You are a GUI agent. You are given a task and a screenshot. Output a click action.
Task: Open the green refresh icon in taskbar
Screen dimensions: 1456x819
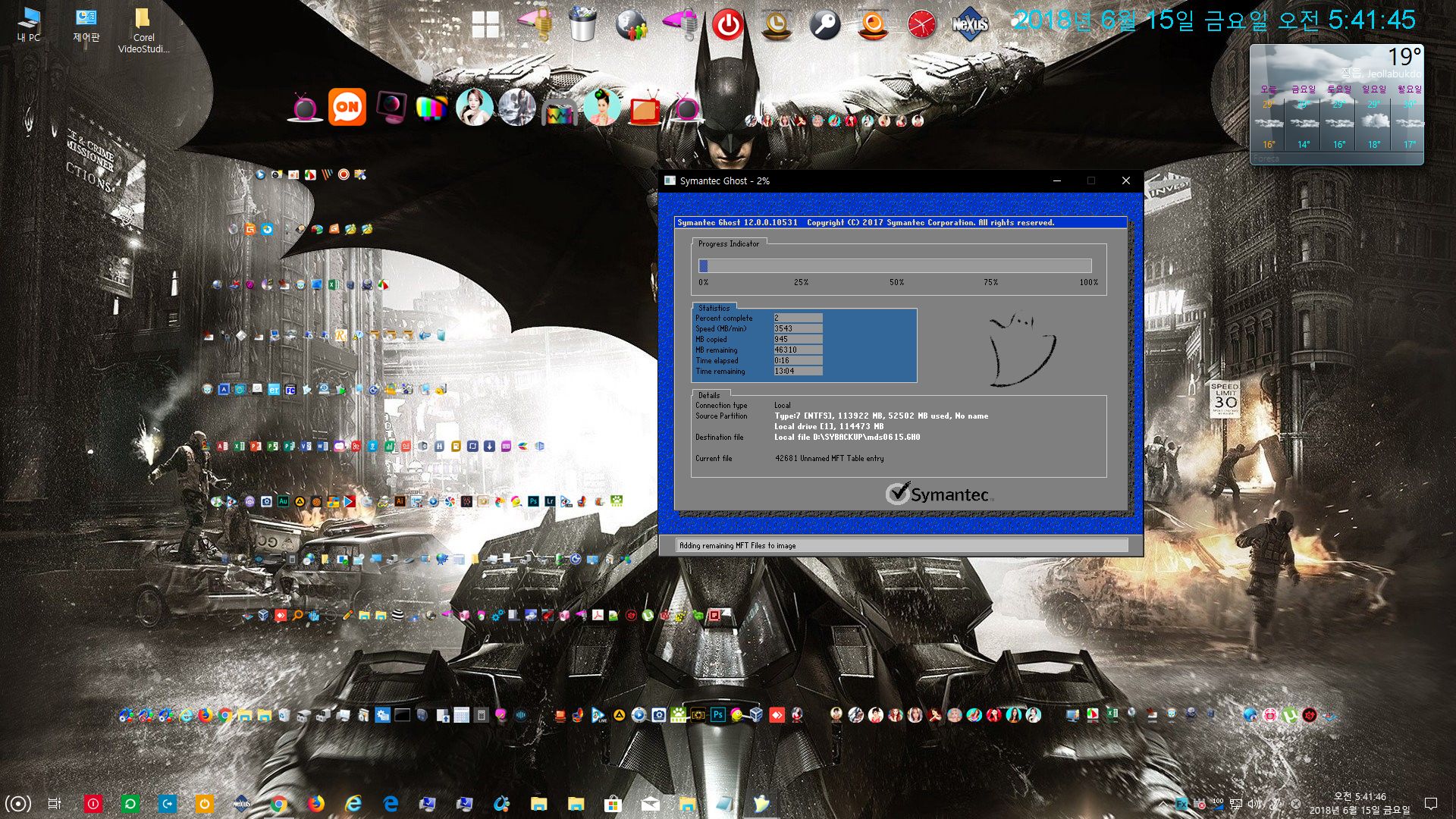130,804
